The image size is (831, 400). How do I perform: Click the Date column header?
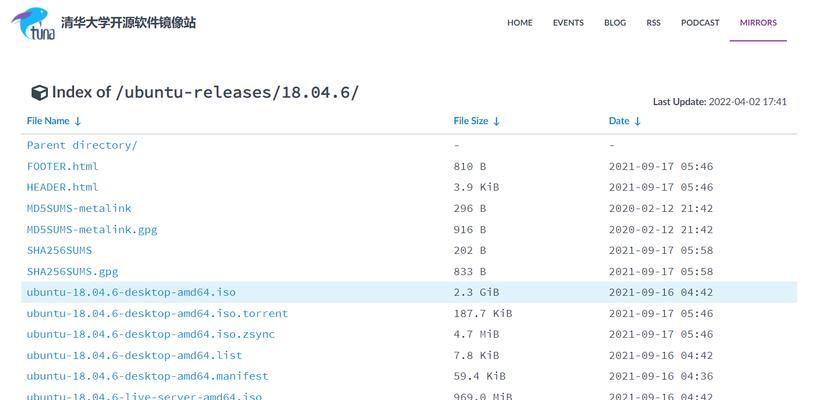click(x=618, y=121)
